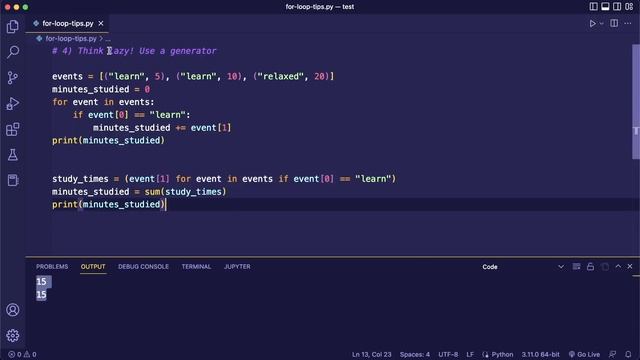Open the Code output channel dropdown
The image size is (640, 360).
tap(523, 267)
